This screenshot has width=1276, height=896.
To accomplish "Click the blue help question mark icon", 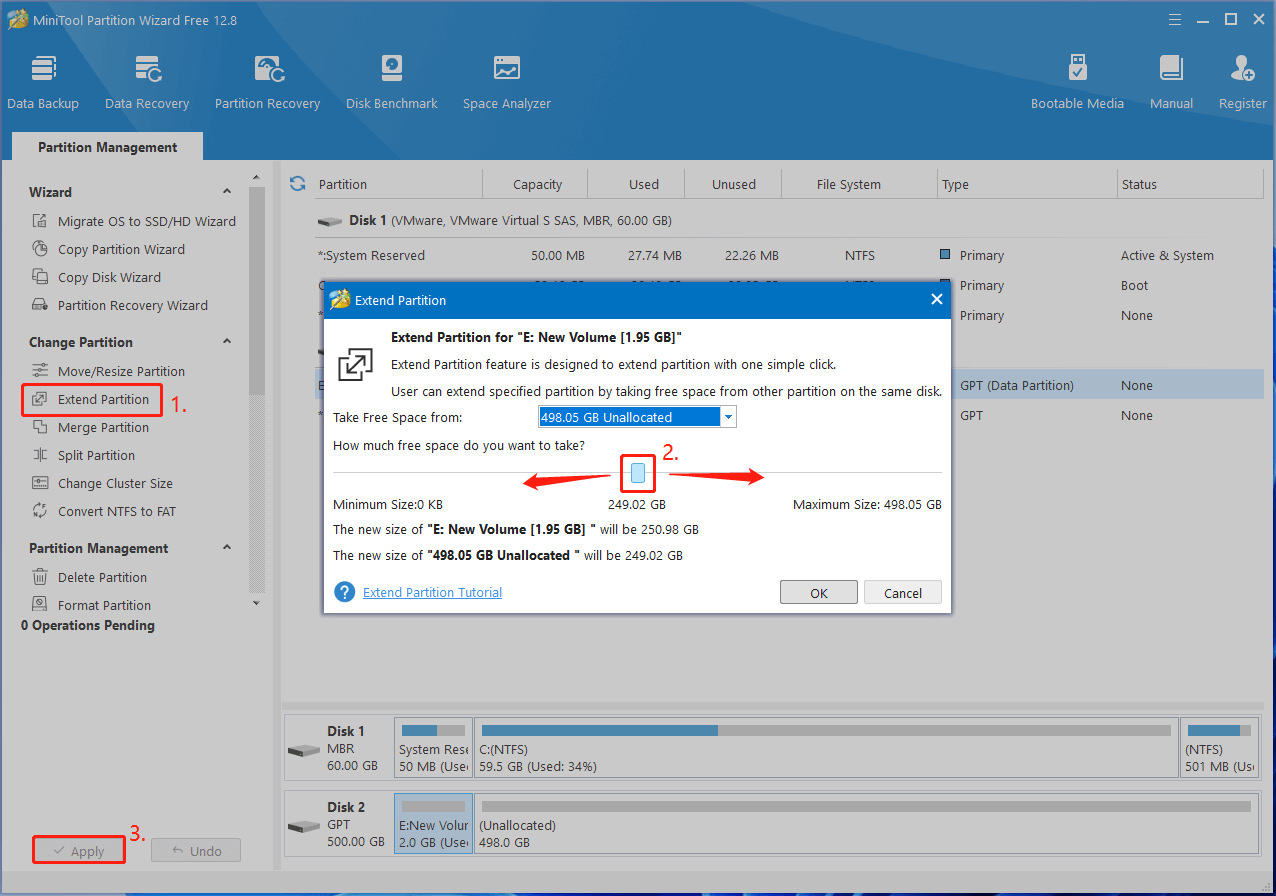I will tap(345, 592).
